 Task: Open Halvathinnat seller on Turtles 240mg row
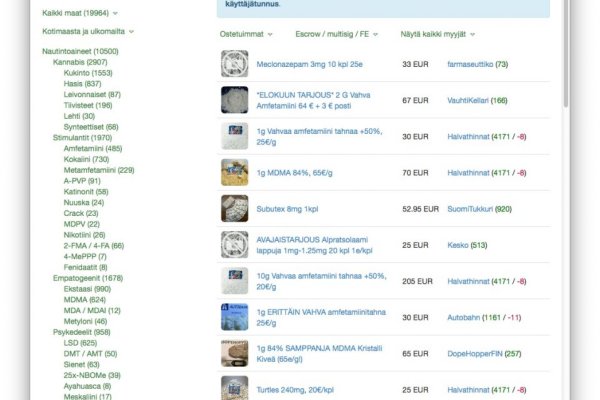coord(468,390)
